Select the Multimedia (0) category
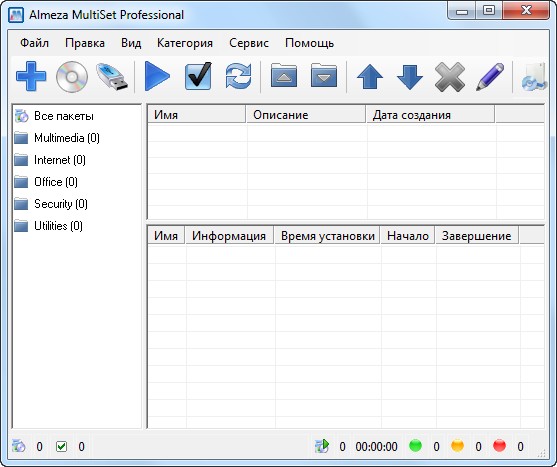The image size is (557, 467). (67, 138)
